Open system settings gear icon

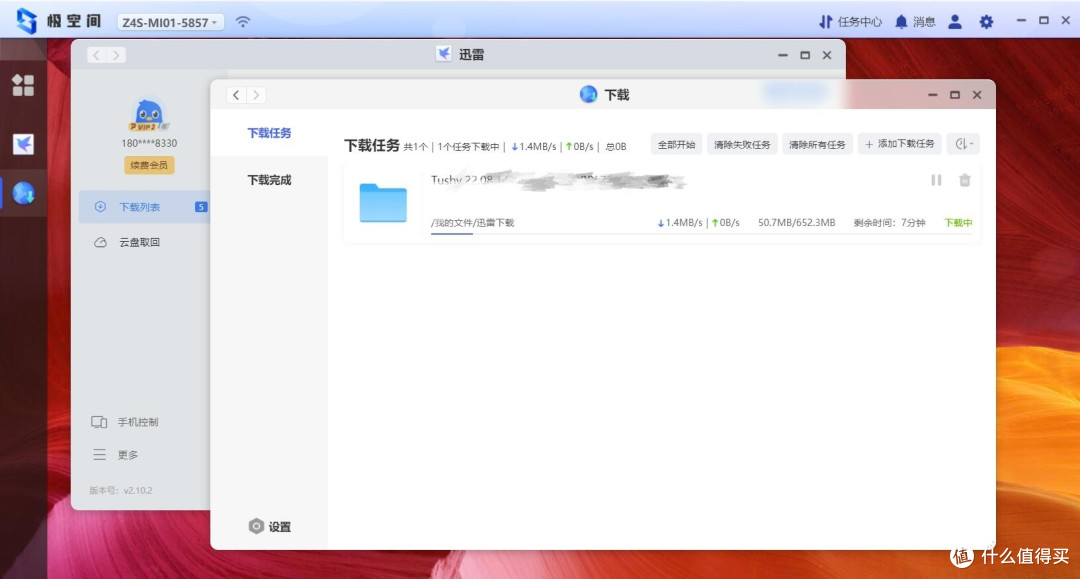pos(986,22)
